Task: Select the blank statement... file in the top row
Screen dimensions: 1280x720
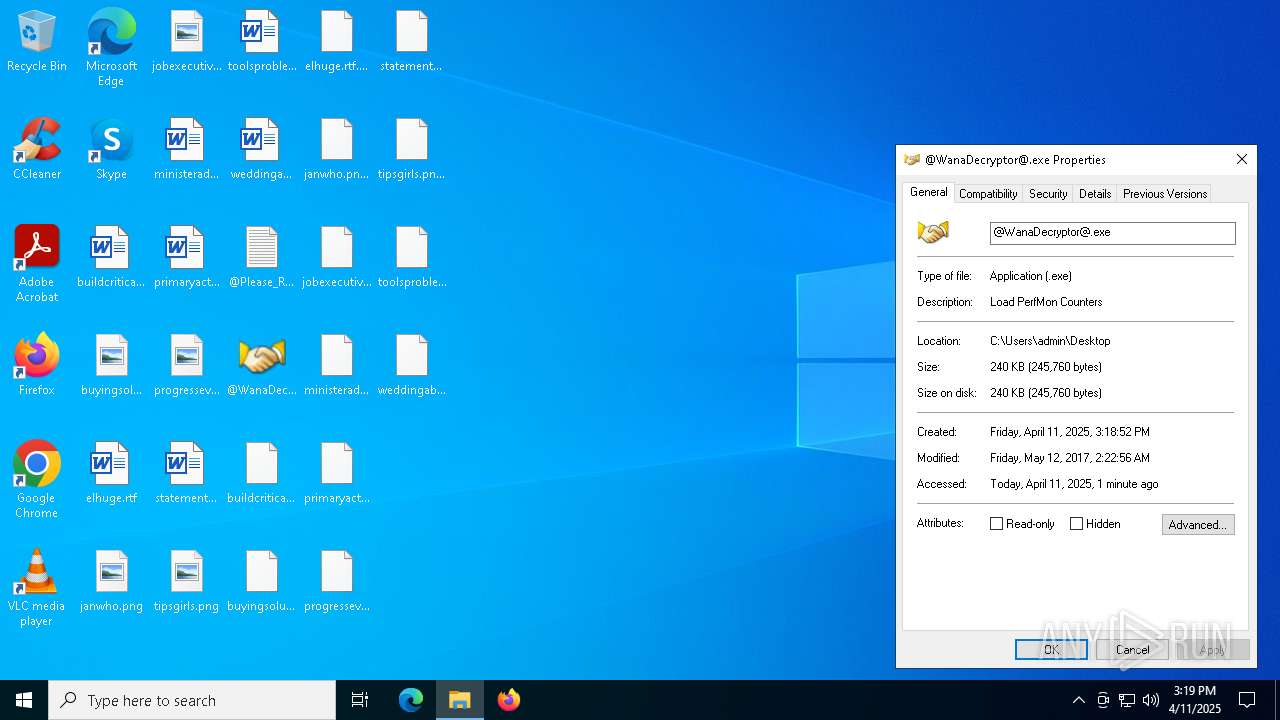Action: 412,42
